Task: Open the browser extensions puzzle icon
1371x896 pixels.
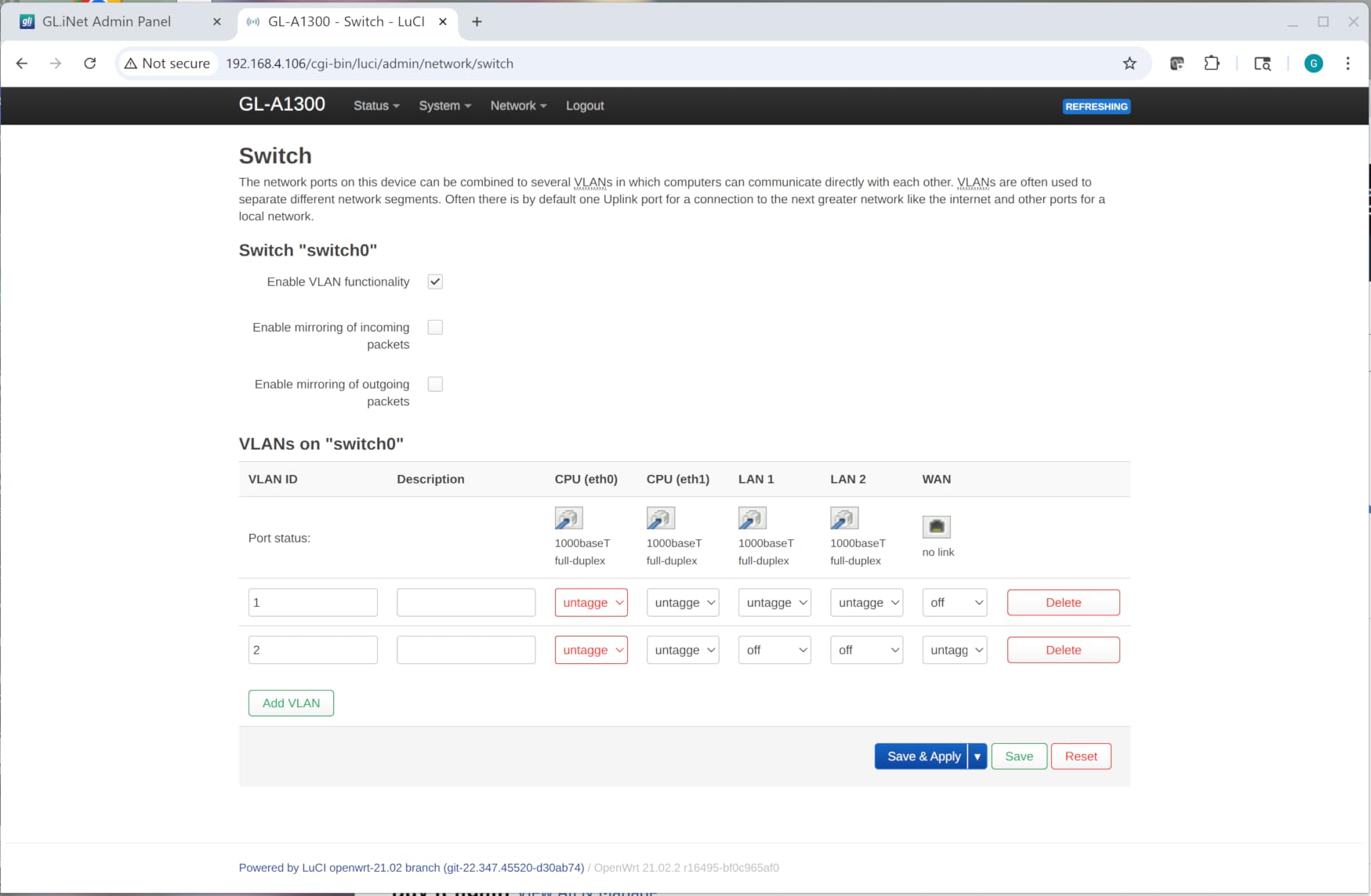Action: tap(1212, 63)
